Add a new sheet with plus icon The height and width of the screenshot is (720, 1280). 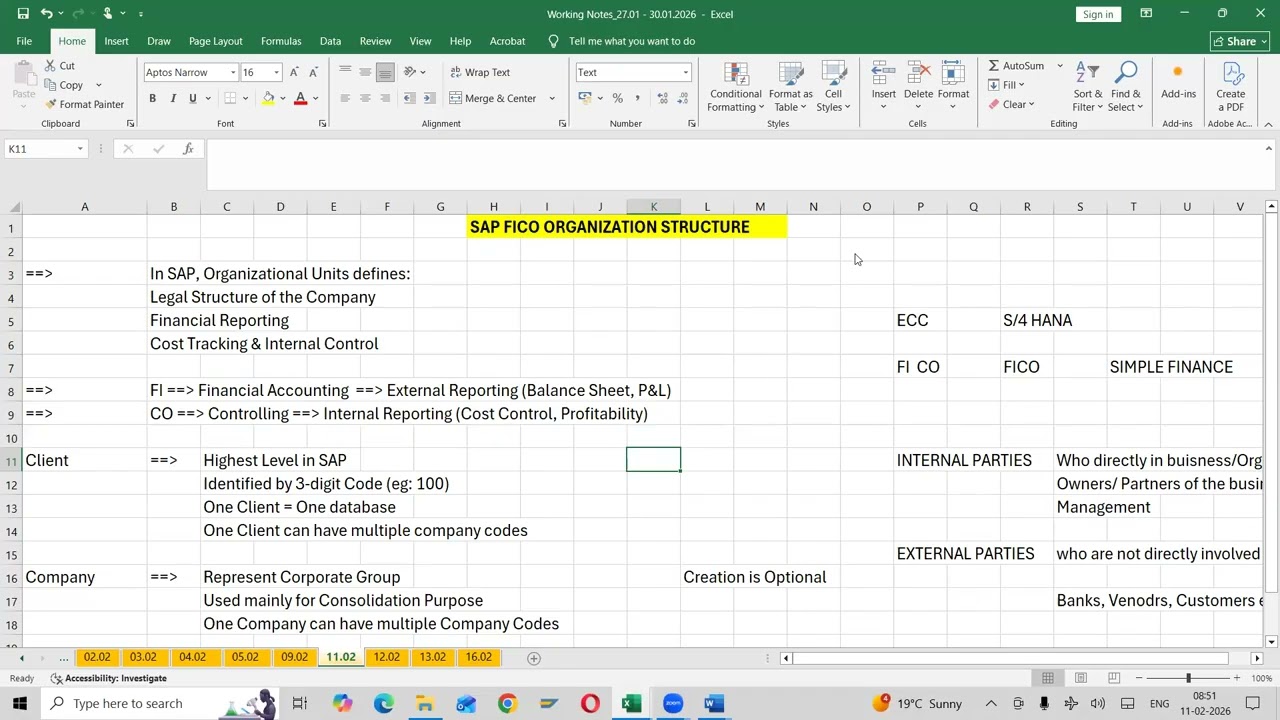point(534,658)
